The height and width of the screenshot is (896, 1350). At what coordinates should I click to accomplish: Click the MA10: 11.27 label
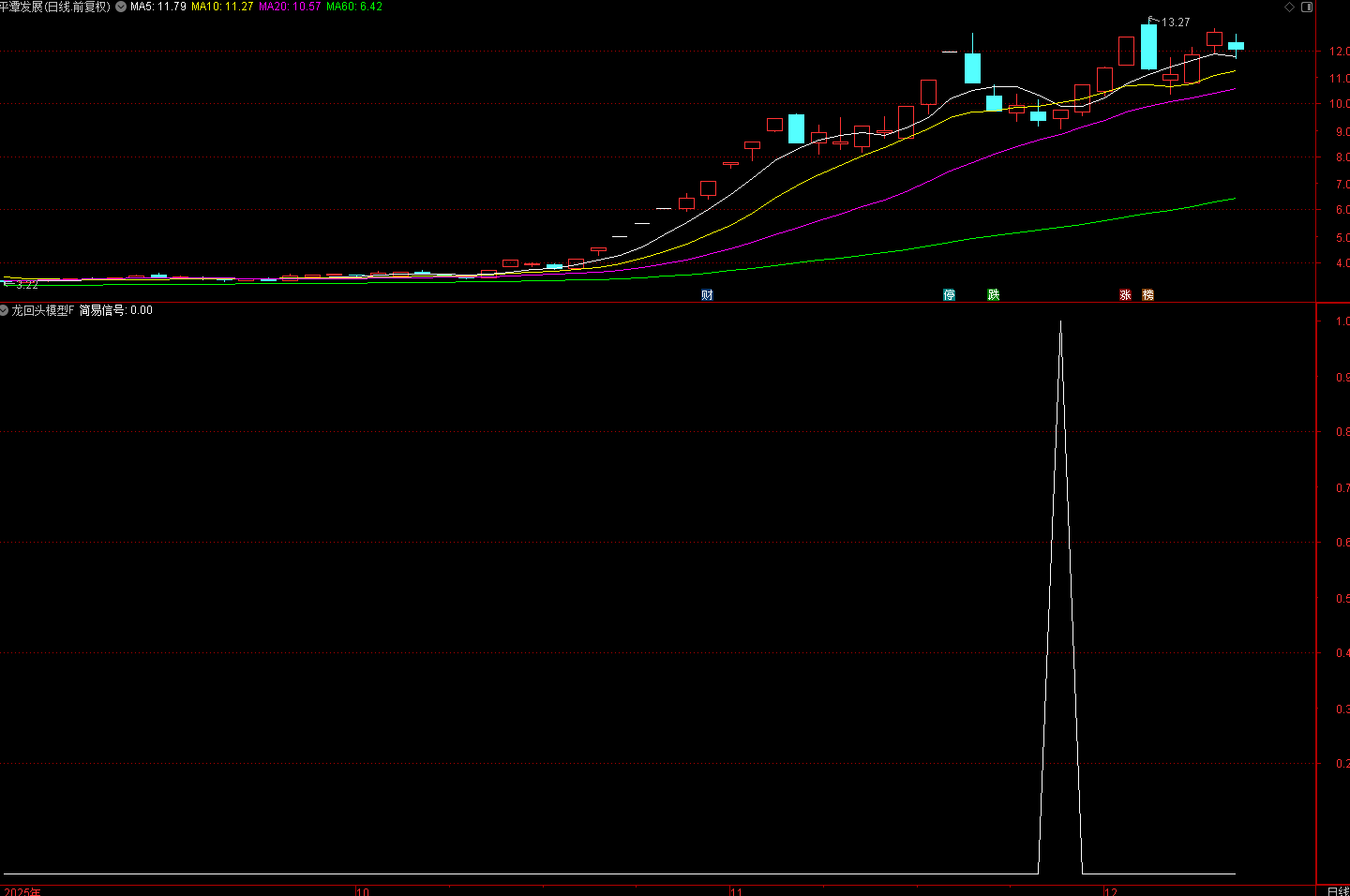click(222, 7)
